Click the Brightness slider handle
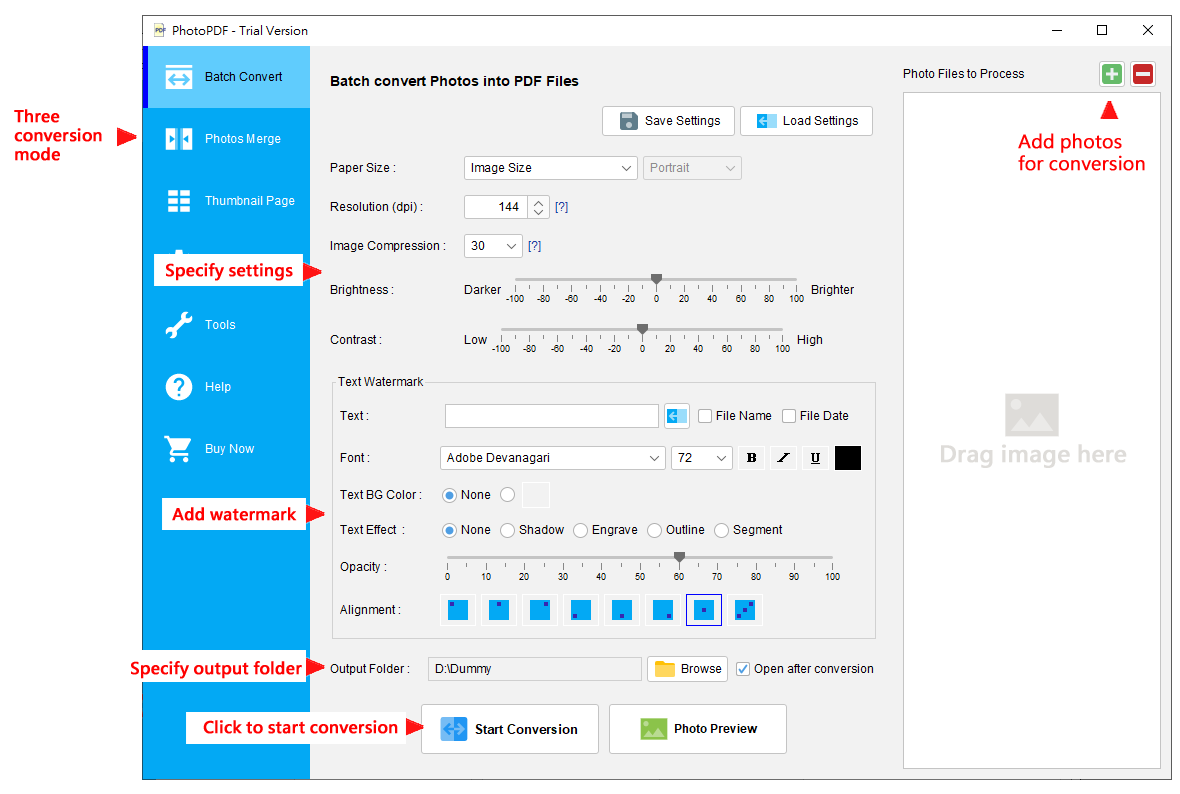The width and height of the screenshot is (1180, 794). tap(656, 278)
